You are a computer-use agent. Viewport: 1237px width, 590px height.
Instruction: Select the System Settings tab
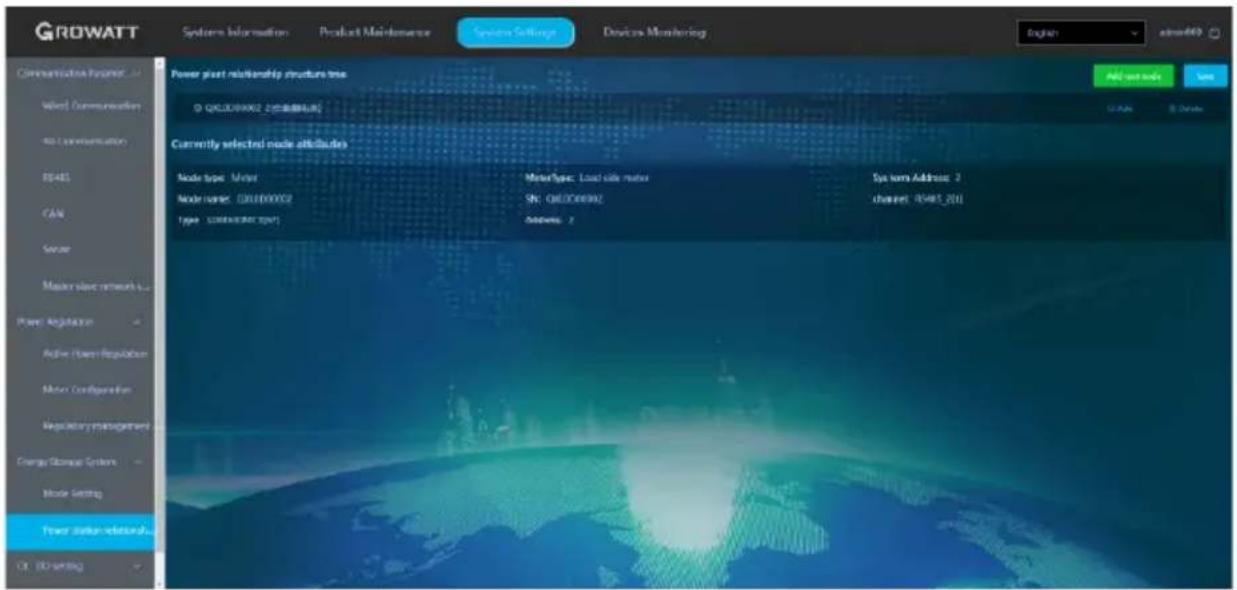(516, 33)
